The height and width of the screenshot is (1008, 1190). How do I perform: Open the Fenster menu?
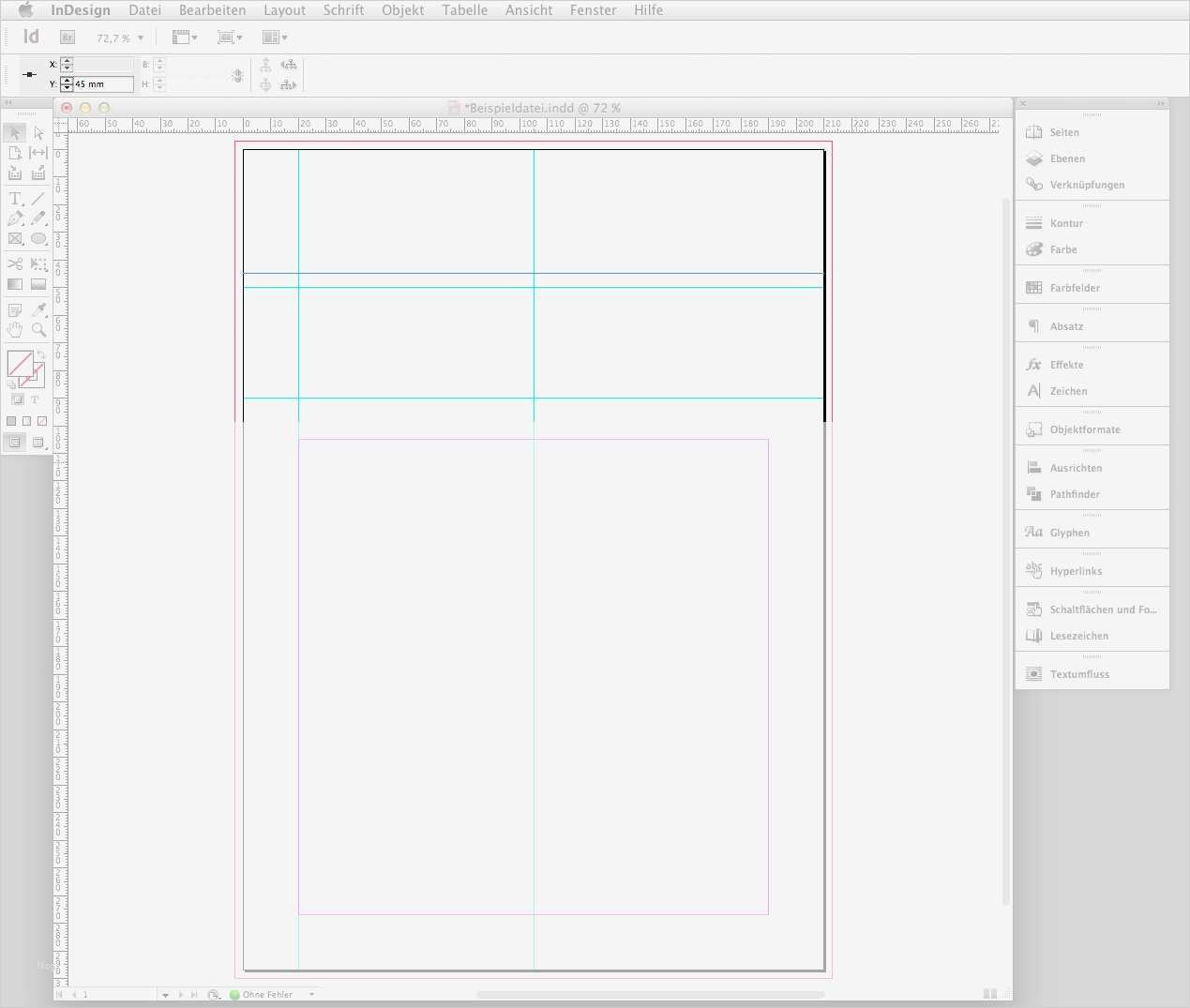coord(593,10)
